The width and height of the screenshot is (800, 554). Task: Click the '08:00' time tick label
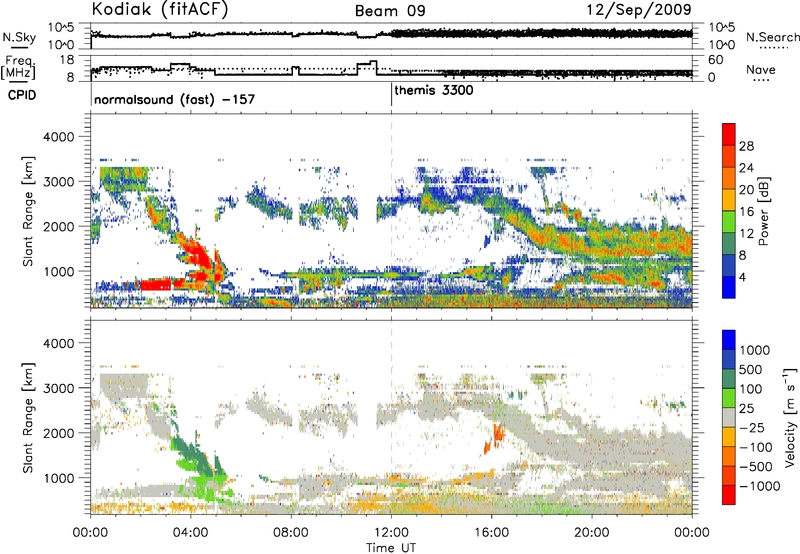coord(291,533)
